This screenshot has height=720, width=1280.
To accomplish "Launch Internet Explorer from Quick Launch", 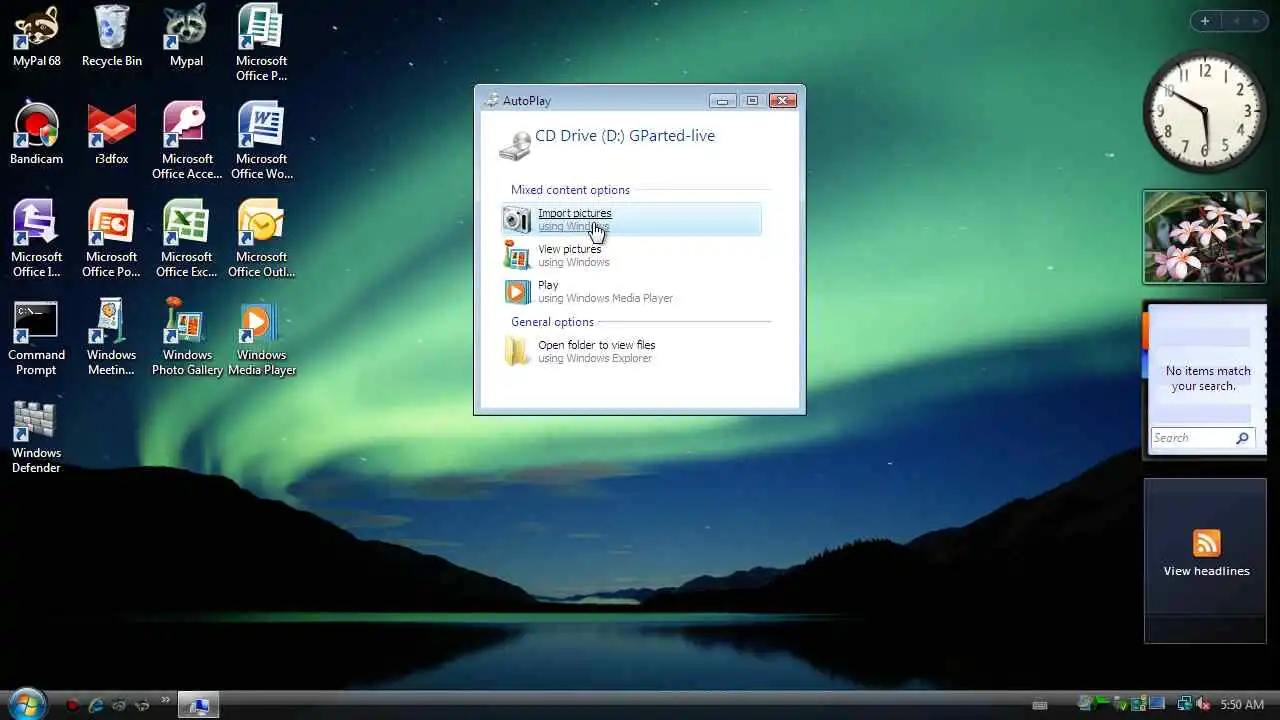I will [x=96, y=705].
